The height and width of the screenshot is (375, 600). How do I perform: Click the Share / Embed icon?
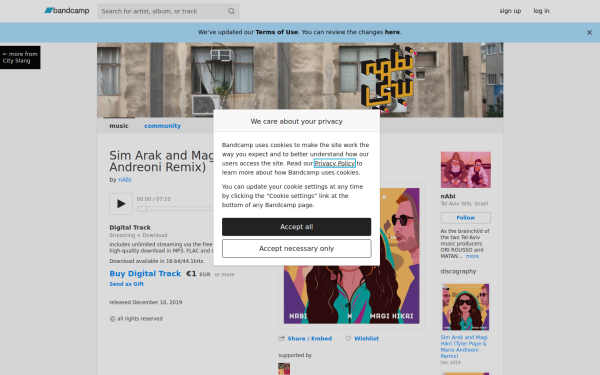click(282, 339)
